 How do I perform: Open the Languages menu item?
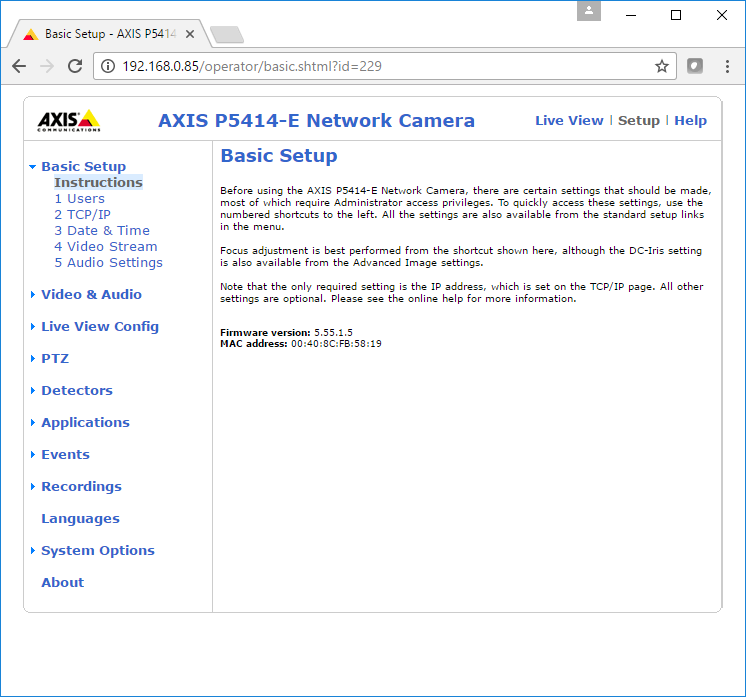click(80, 519)
